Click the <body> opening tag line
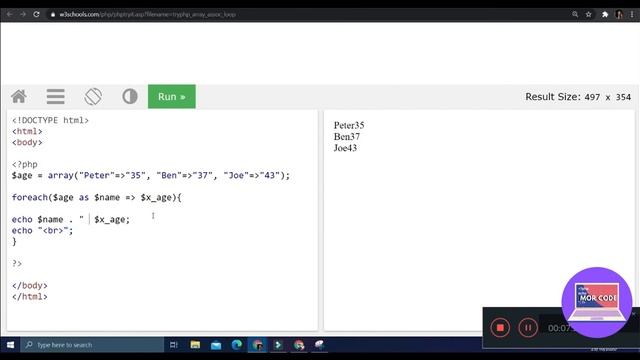This screenshot has width=640, height=360. (x=27, y=142)
